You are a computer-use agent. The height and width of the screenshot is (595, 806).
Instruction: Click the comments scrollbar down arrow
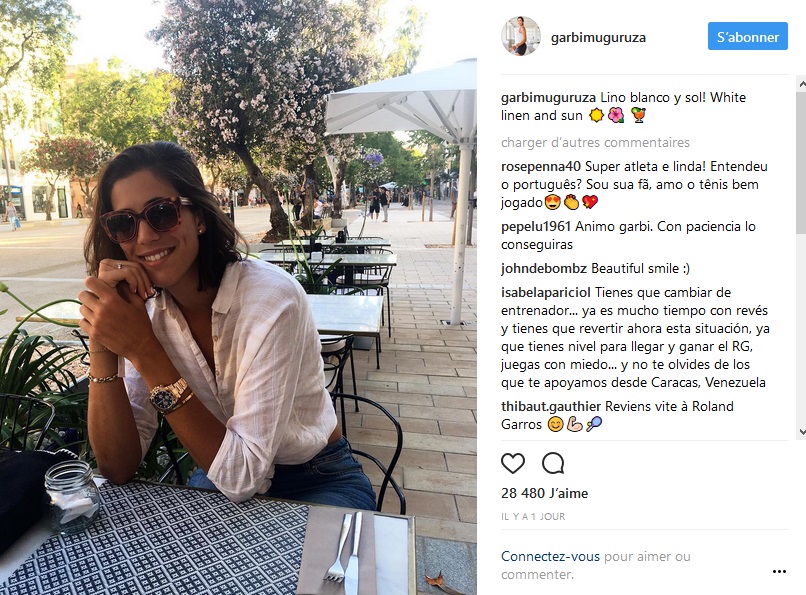(x=801, y=432)
